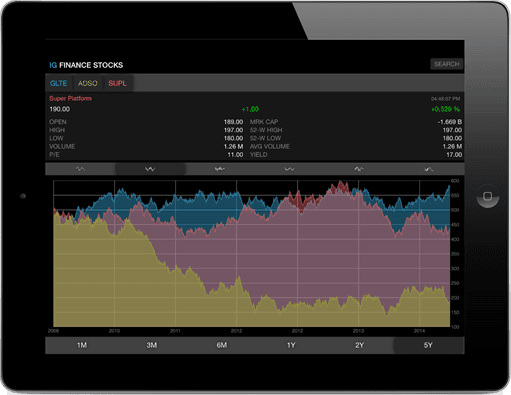511x395 pixels.
Task: Click the OPEN label
Action: [58, 122]
